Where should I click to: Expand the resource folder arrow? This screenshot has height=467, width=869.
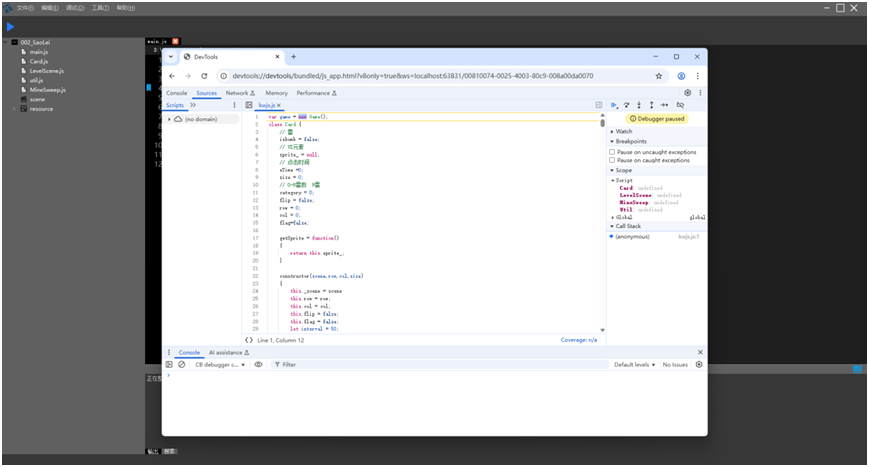pyautogui.click(x=14, y=109)
